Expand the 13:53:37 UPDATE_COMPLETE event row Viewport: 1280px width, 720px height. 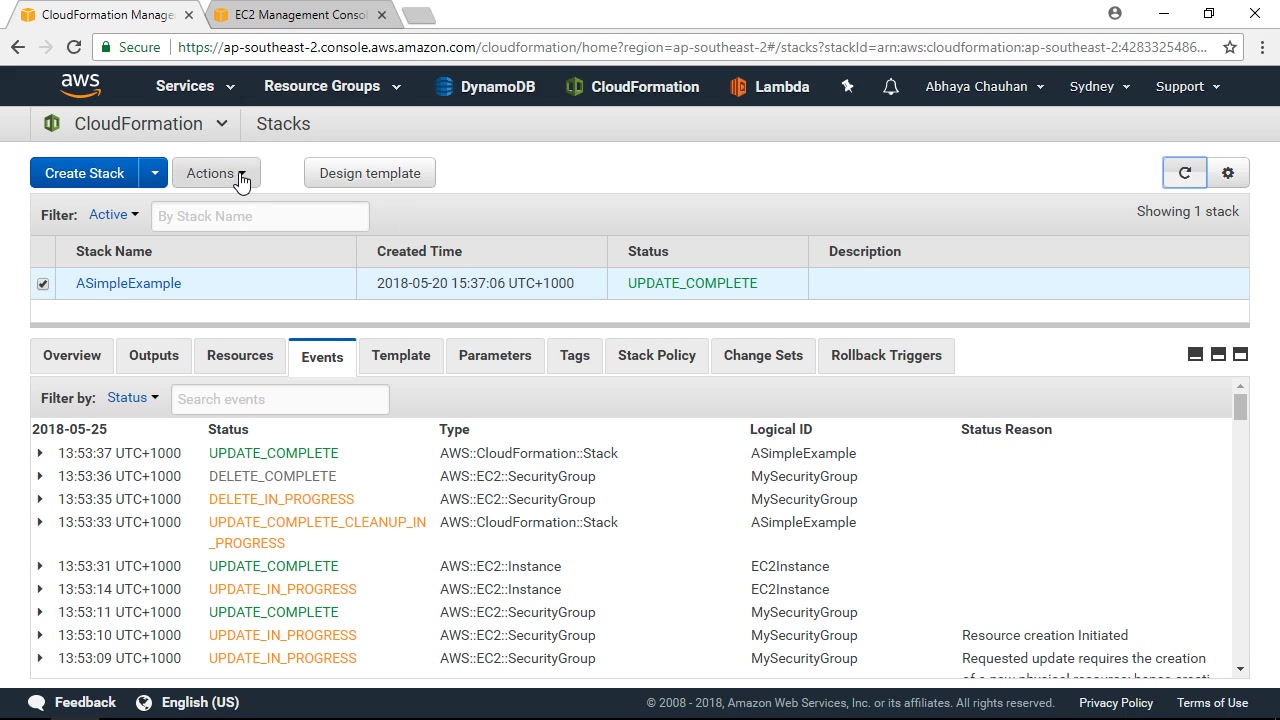pyautogui.click(x=40, y=453)
